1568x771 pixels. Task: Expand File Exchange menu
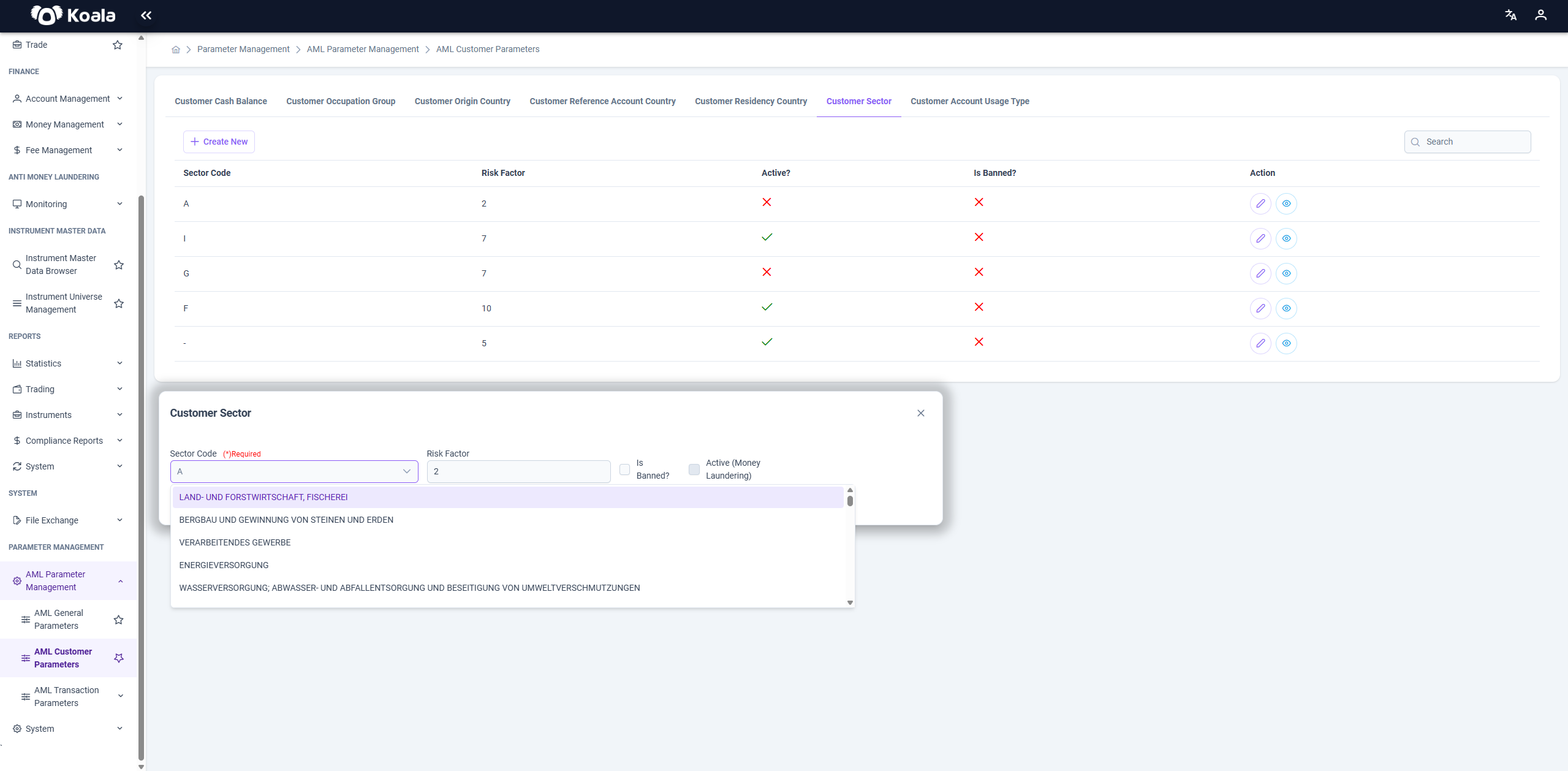pyautogui.click(x=68, y=520)
